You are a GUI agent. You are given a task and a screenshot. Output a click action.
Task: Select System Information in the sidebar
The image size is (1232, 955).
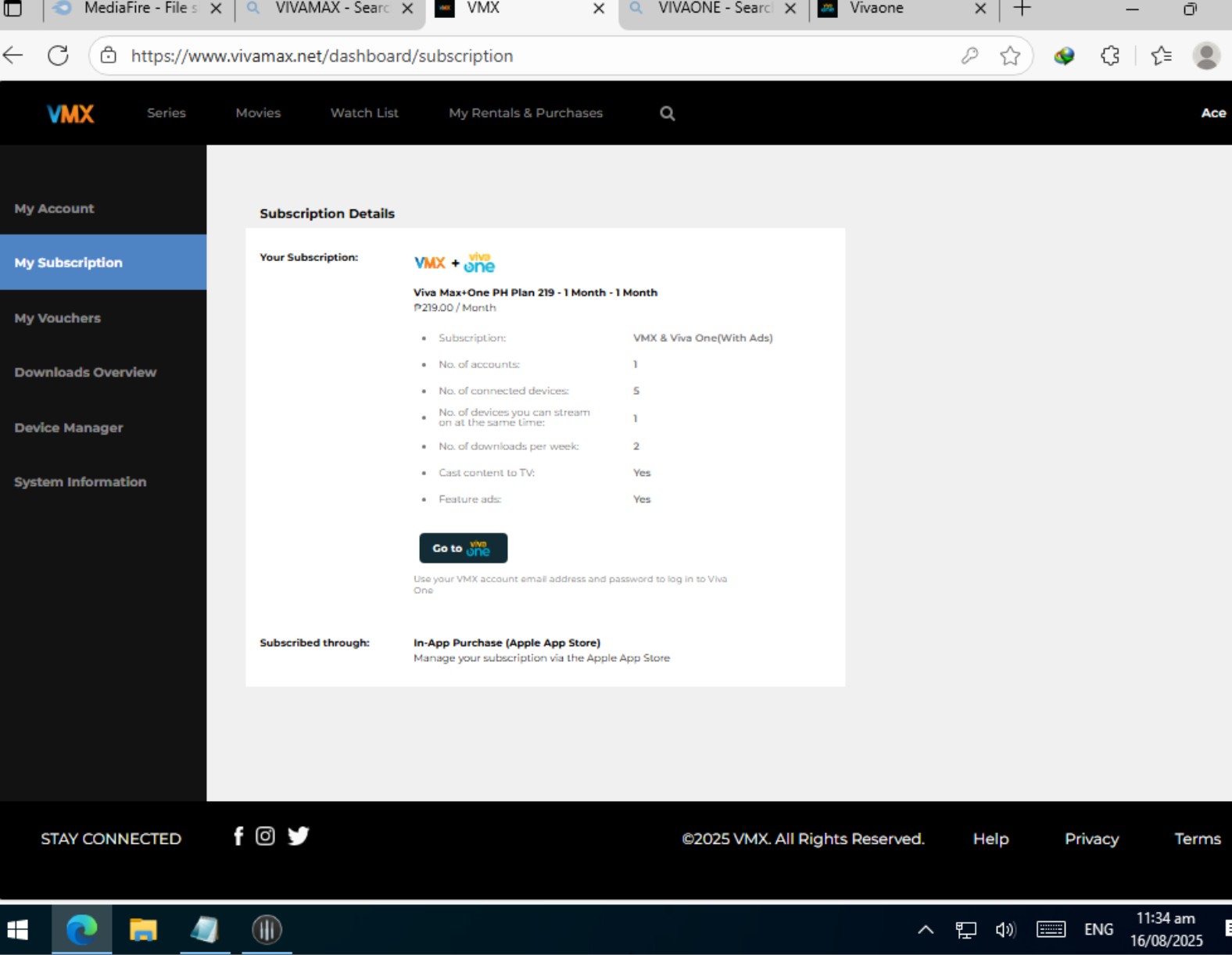(x=103, y=482)
